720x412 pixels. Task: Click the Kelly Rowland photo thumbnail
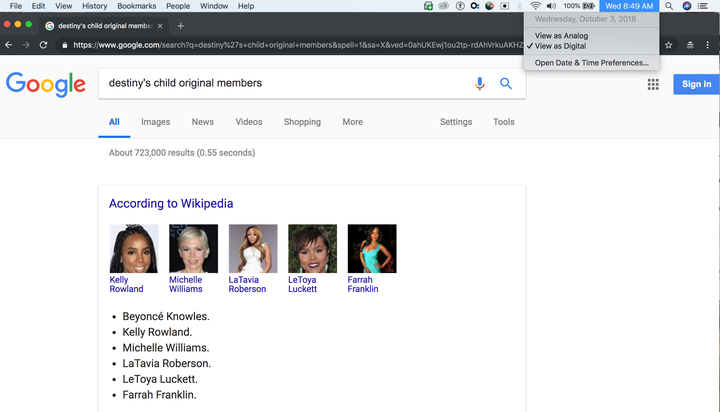click(x=134, y=248)
